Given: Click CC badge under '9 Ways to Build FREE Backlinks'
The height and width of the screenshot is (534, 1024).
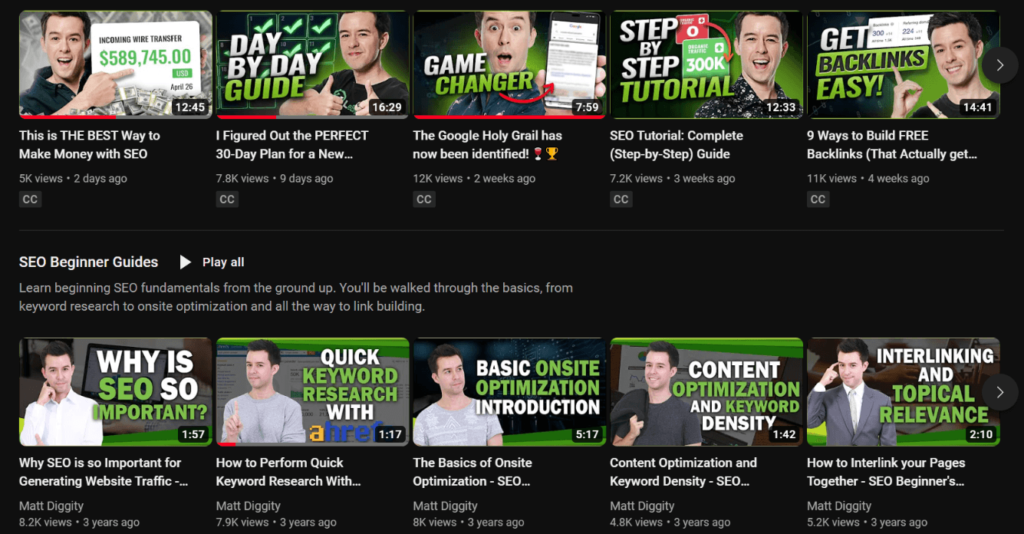Looking at the screenshot, I should (x=818, y=199).
